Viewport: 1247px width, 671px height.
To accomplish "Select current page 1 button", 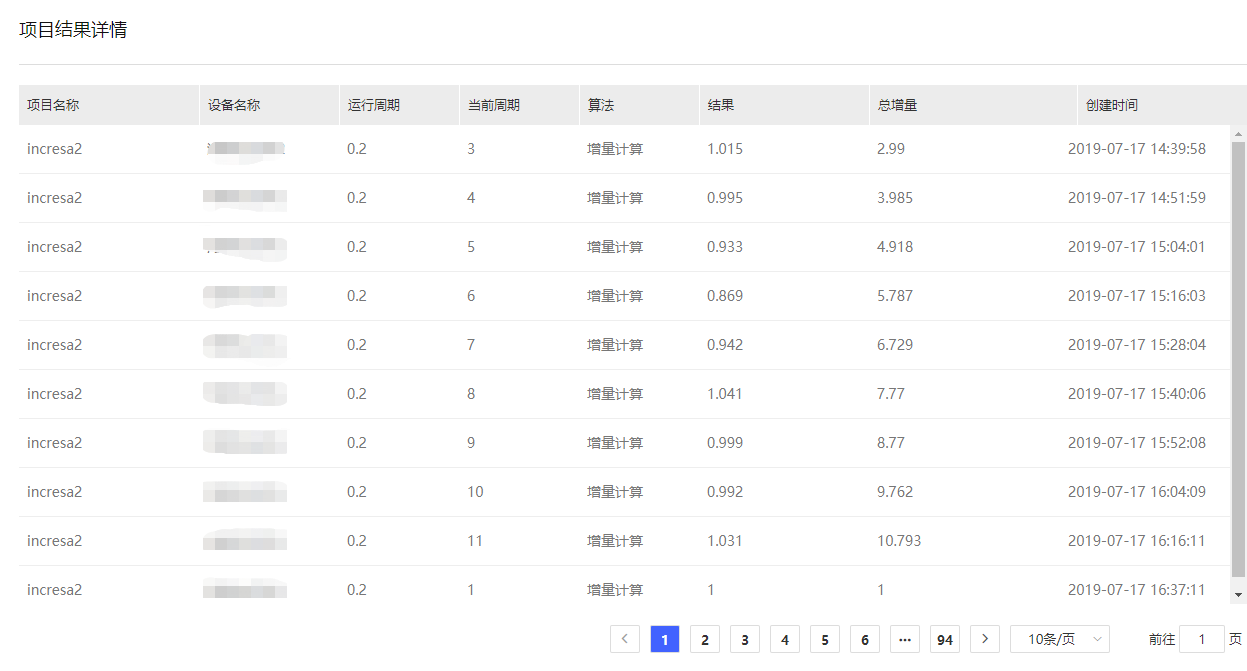I will pyautogui.click(x=665, y=639).
